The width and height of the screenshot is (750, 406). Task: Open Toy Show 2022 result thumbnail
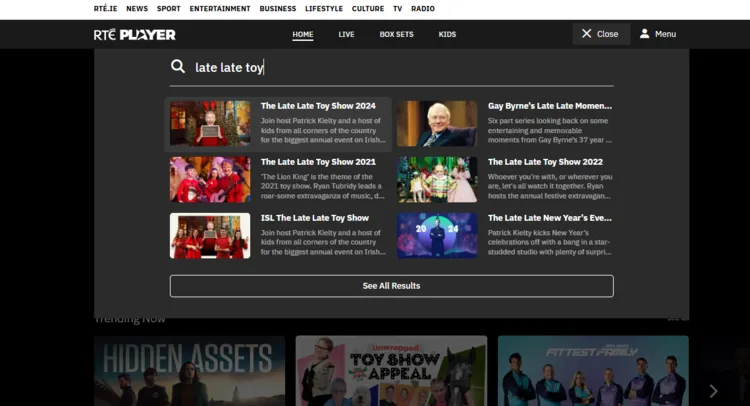[x=437, y=179]
